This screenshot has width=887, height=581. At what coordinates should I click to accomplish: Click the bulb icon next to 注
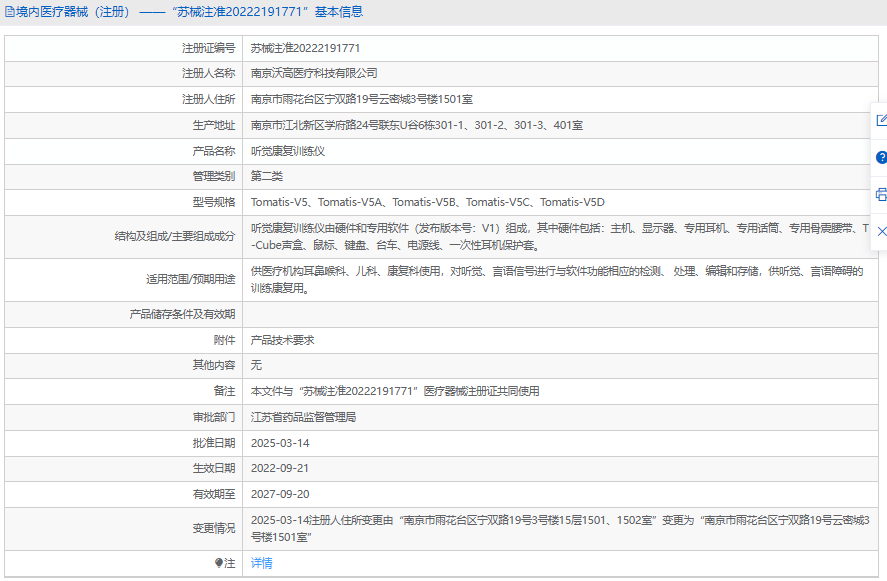click(x=219, y=563)
